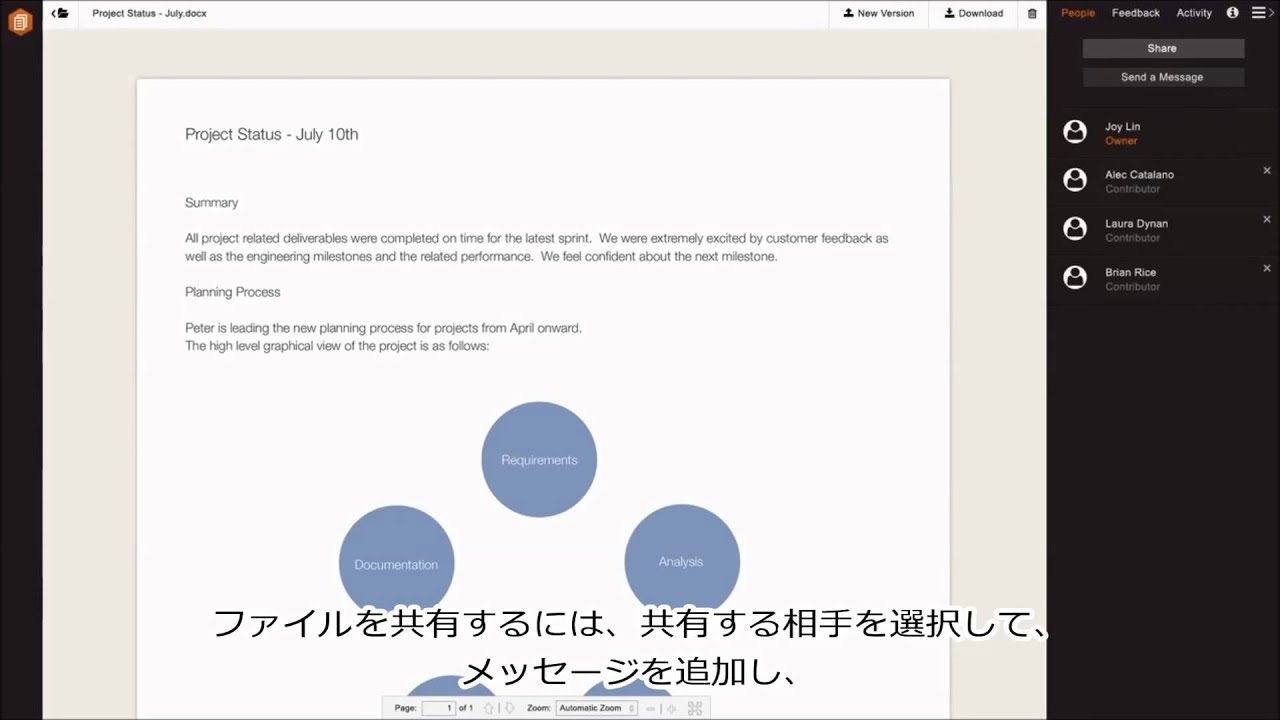Click Brian Rice's avatar icon
The image size is (1280, 720).
[1075, 278]
